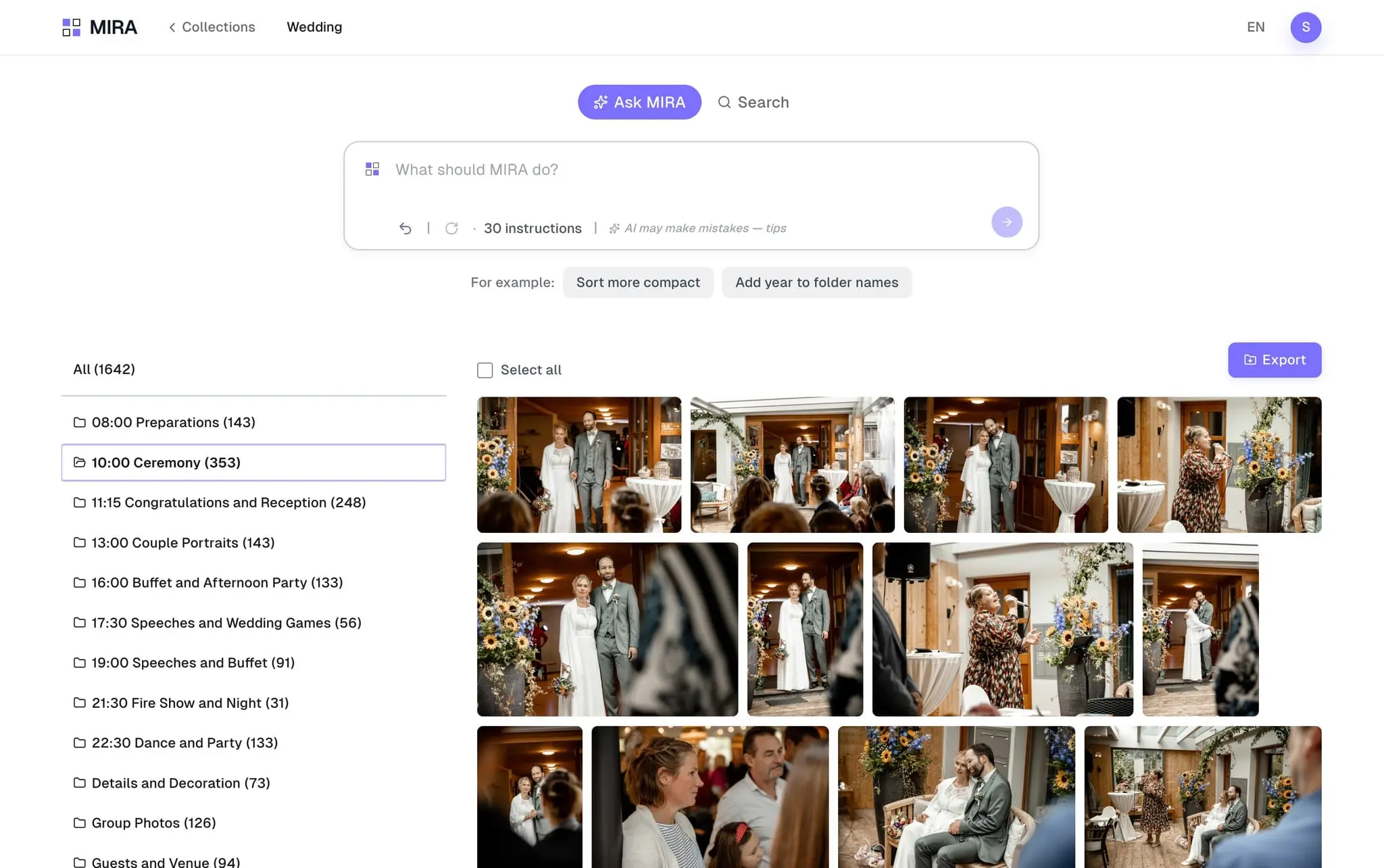Open language selector EN
The height and width of the screenshot is (868, 1384).
pos(1256,27)
